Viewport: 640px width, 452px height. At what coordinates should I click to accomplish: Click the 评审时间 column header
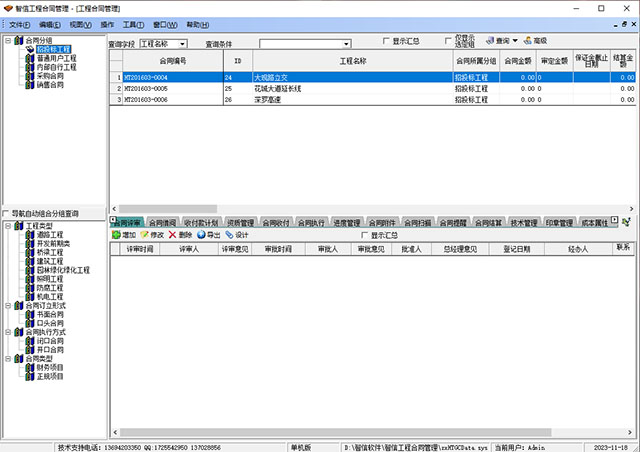pos(140,249)
